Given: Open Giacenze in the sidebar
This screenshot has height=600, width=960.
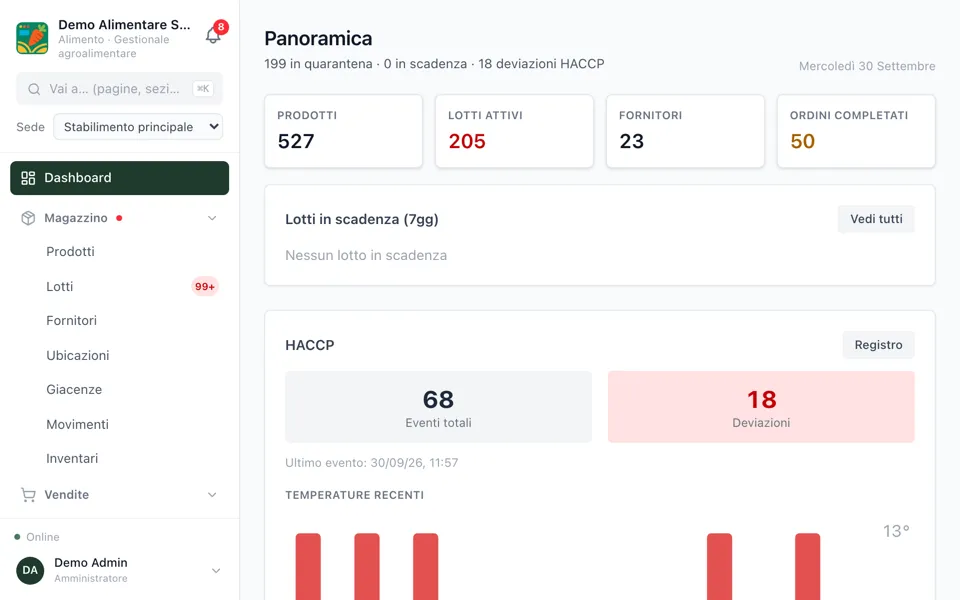Looking at the screenshot, I should (74, 389).
